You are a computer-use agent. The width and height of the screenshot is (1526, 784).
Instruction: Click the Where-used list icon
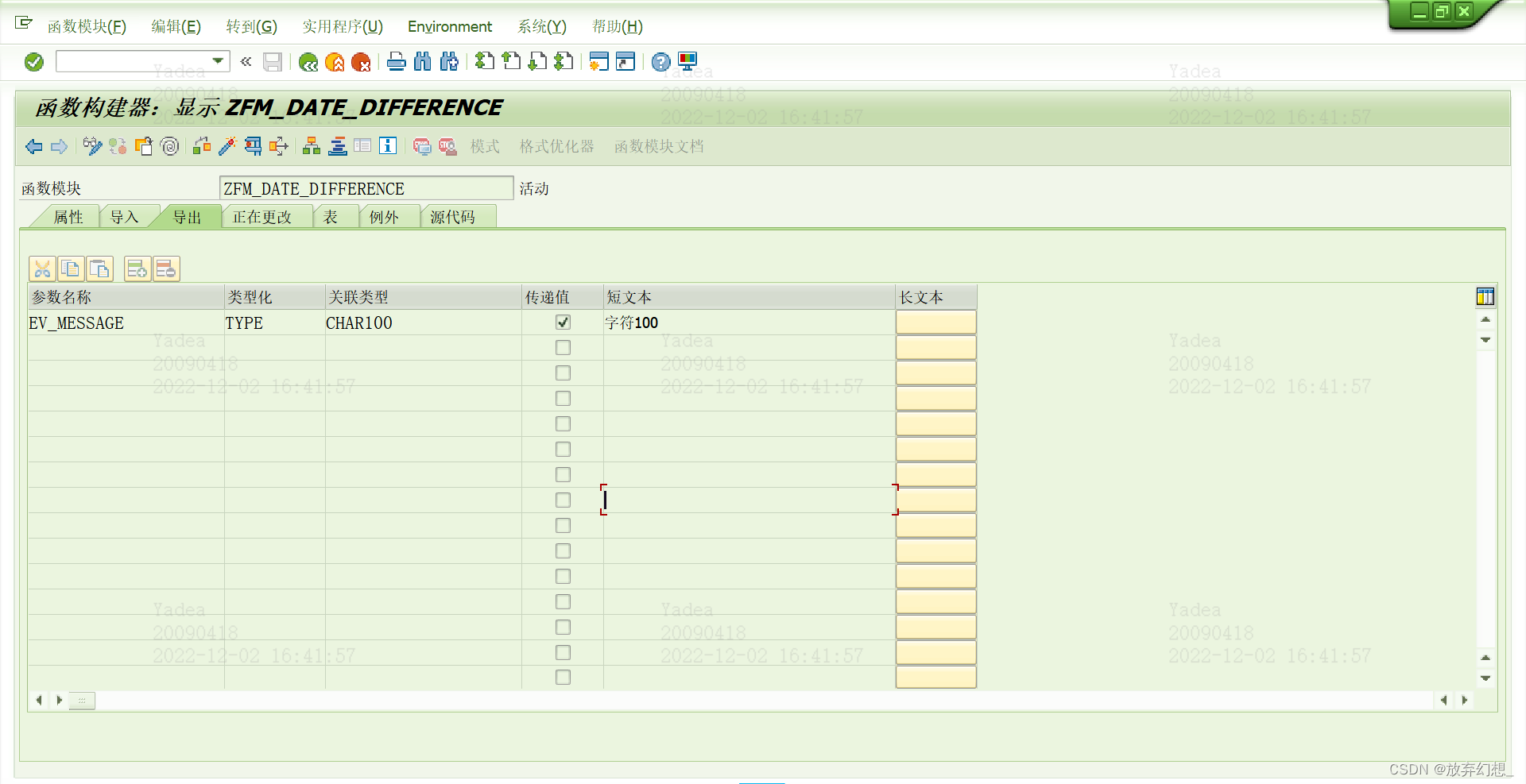tap(278, 146)
